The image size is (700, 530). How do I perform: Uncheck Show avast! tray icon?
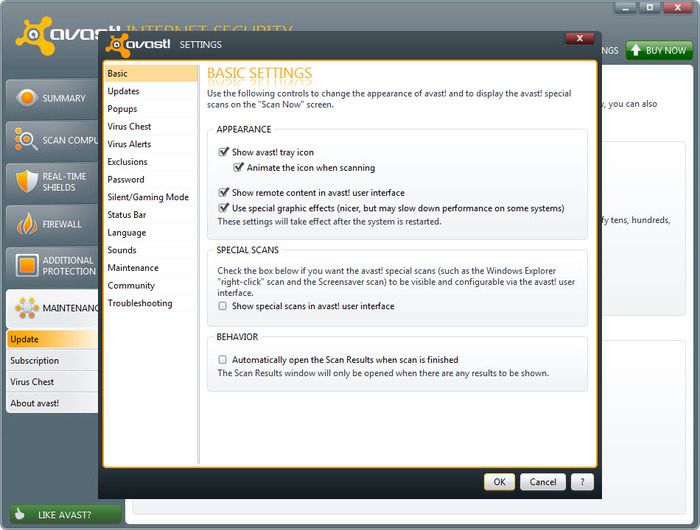click(224, 152)
